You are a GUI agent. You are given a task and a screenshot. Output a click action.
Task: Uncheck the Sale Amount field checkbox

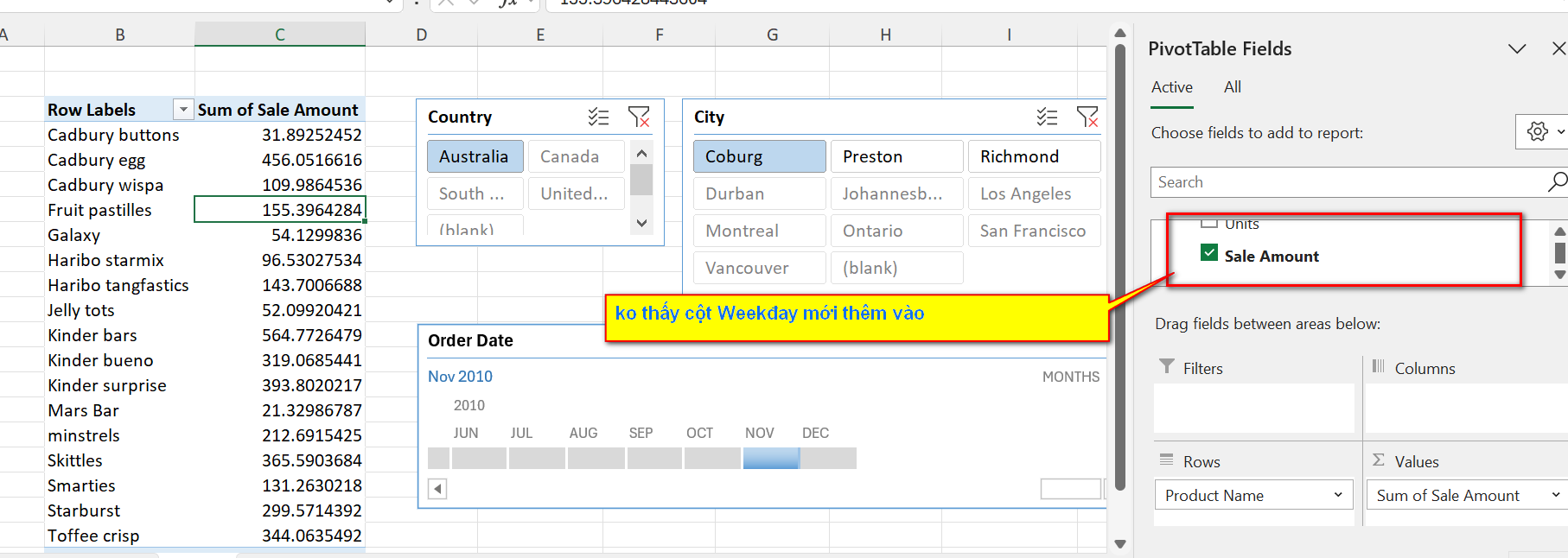click(1209, 253)
